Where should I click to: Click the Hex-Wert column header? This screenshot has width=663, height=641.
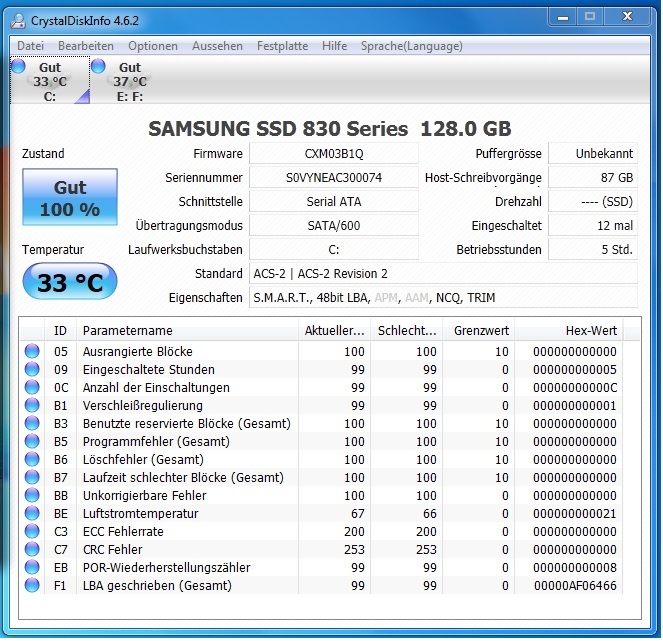(569, 331)
